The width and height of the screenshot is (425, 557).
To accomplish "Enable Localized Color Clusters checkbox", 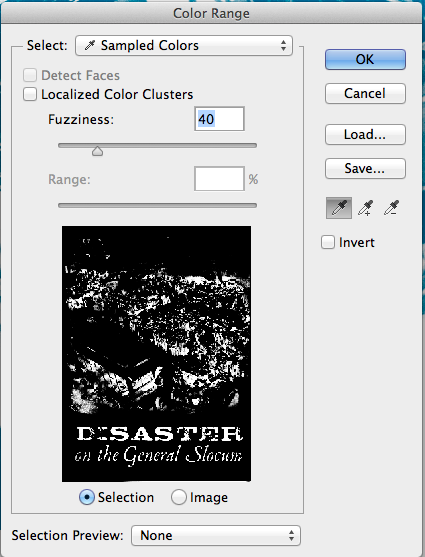I will [30, 94].
